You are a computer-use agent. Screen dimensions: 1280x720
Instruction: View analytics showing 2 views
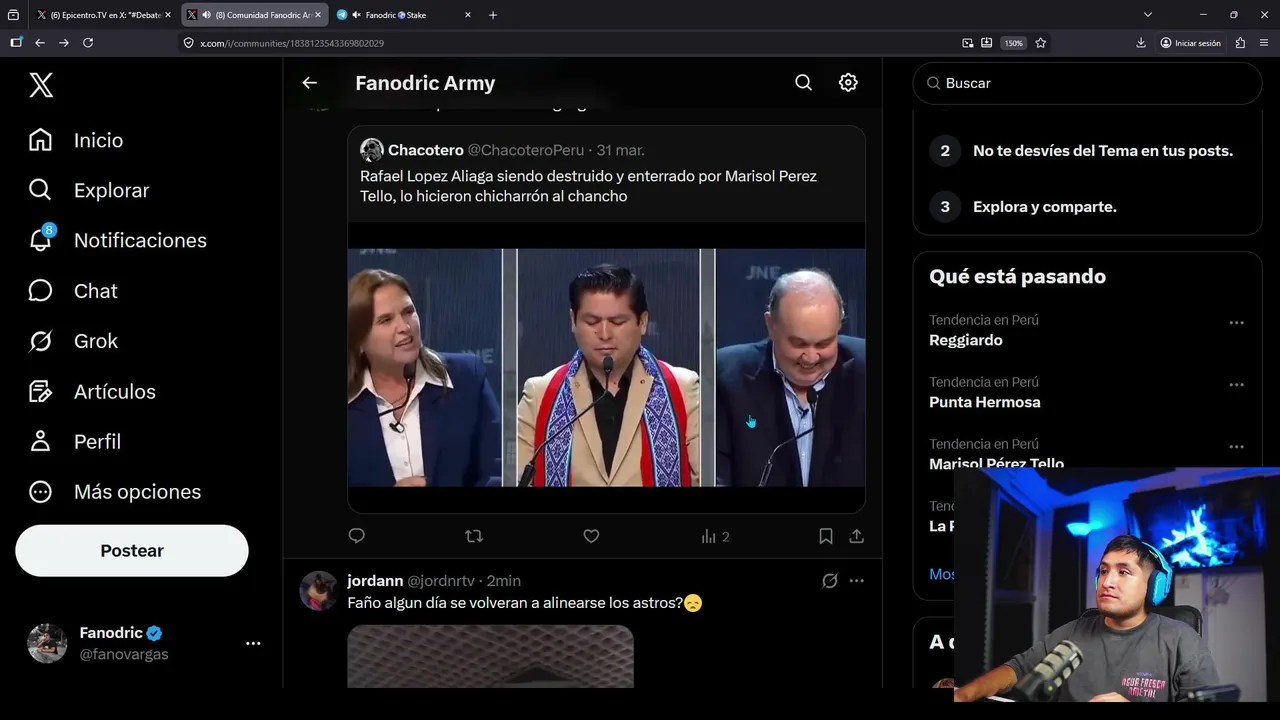click(x=715, y=536)
